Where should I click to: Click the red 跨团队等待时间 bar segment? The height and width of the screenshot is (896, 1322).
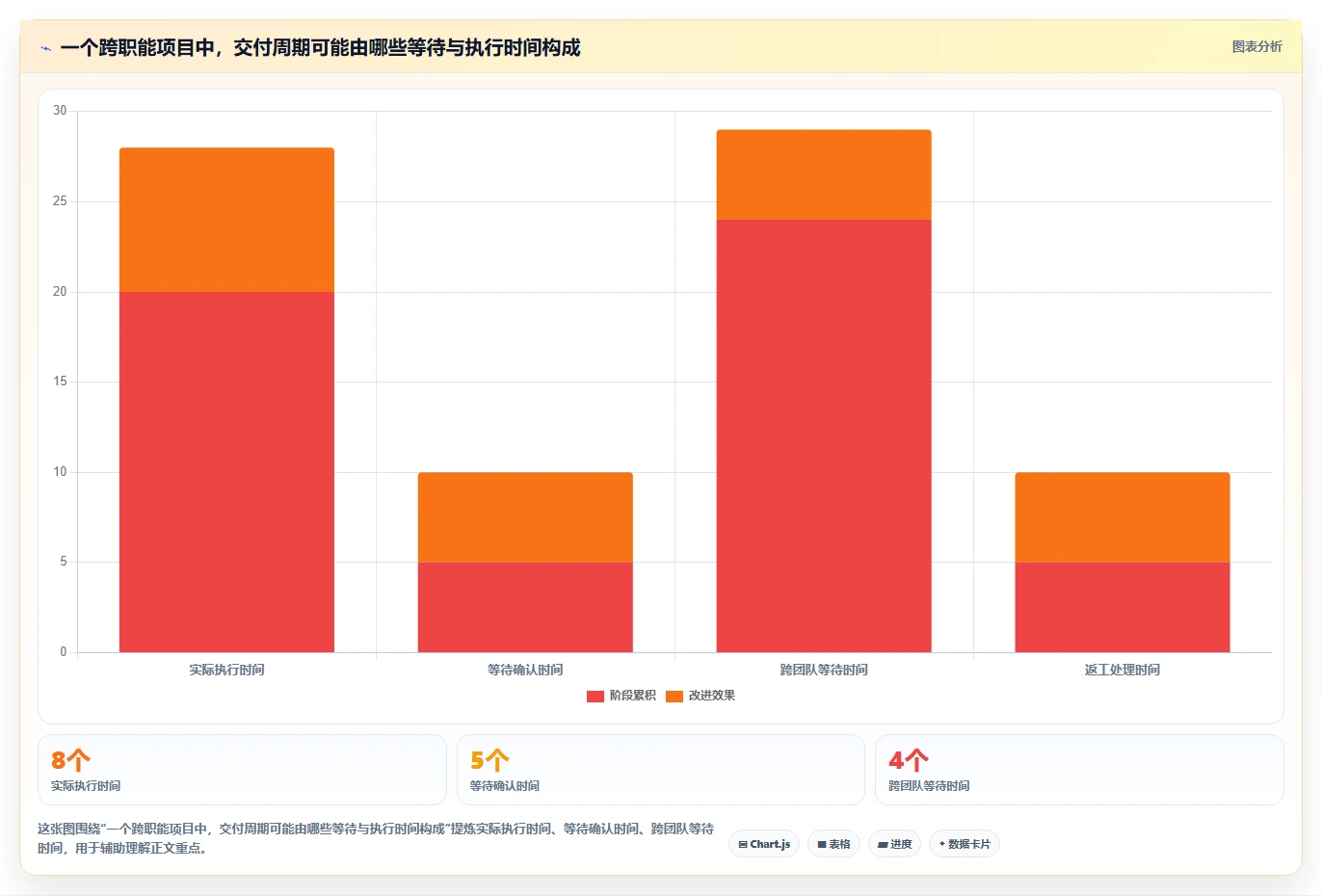click(x=824, y=435)
